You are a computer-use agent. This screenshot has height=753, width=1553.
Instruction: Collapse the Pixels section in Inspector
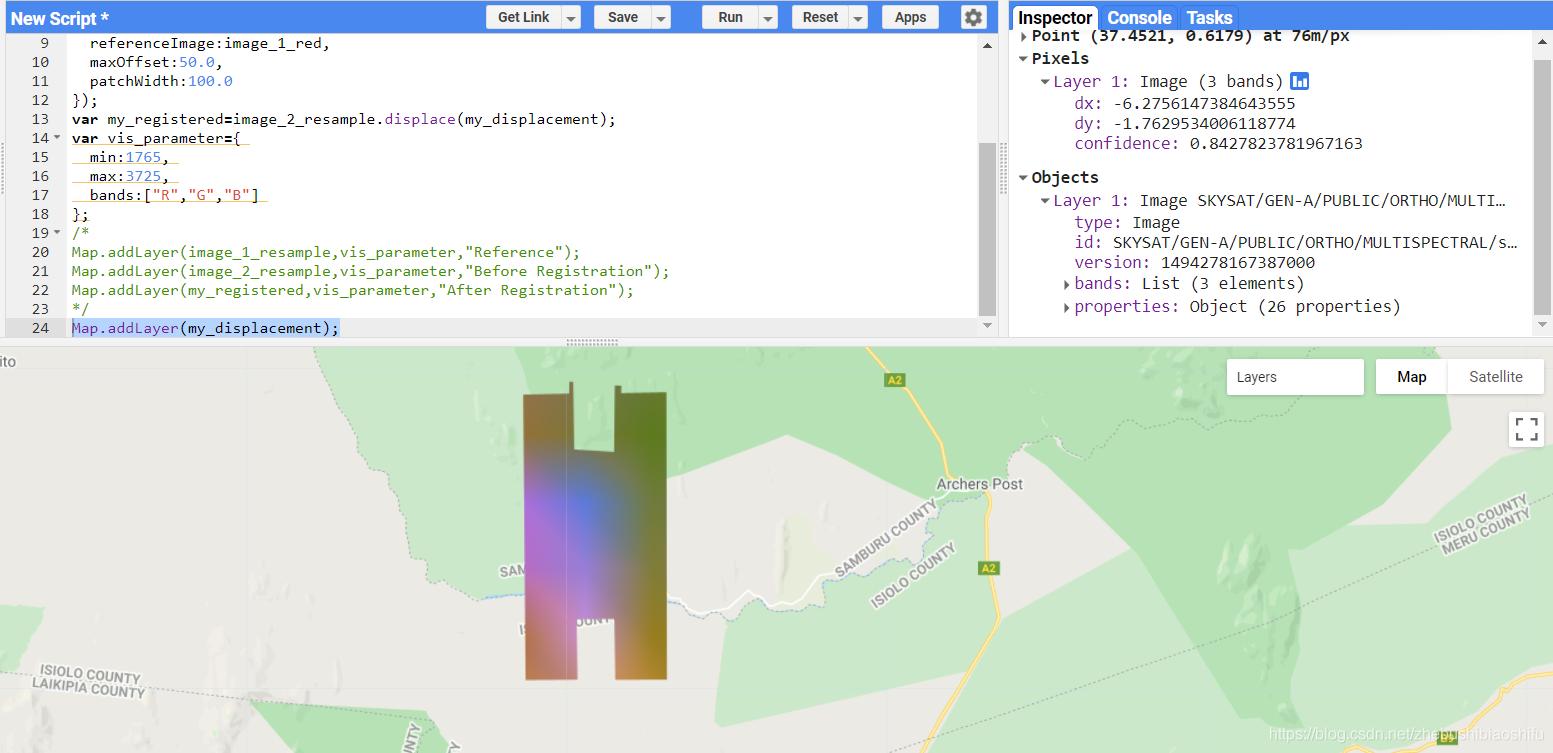tap(1023, 58)
